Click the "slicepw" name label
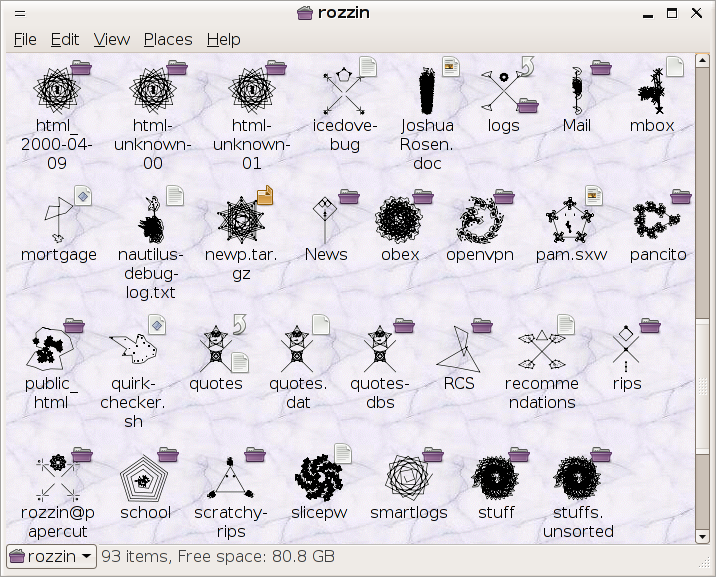 (319, 513)
